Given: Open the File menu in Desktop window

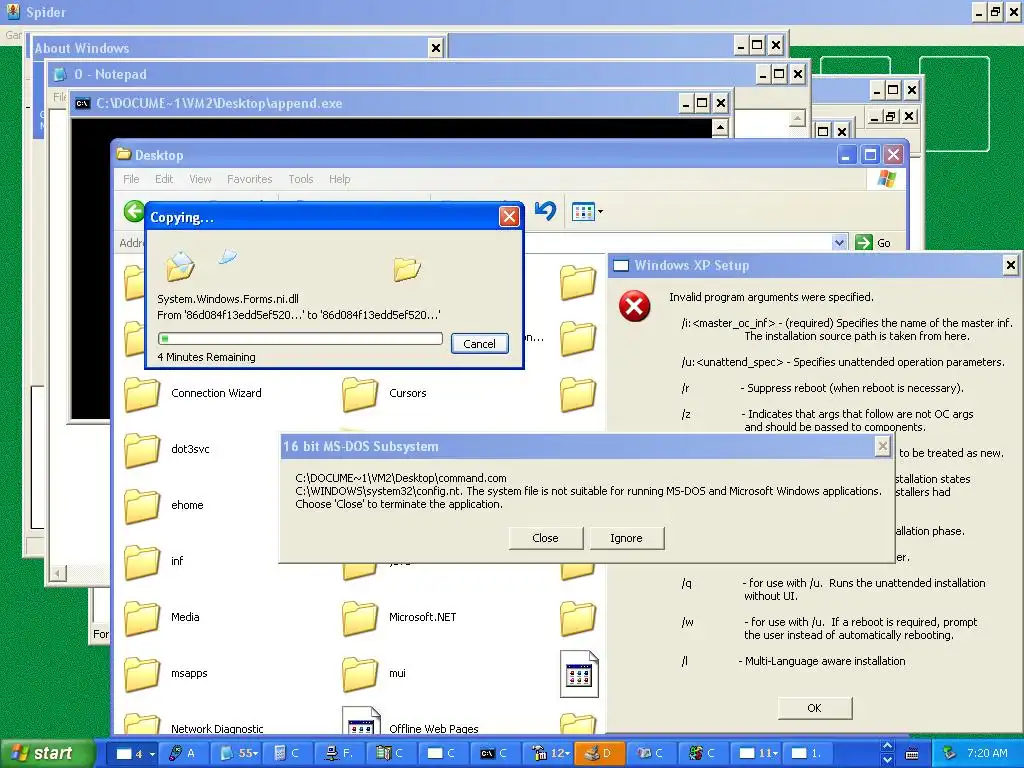Looking at the screenshot, I should pos(131,179).
